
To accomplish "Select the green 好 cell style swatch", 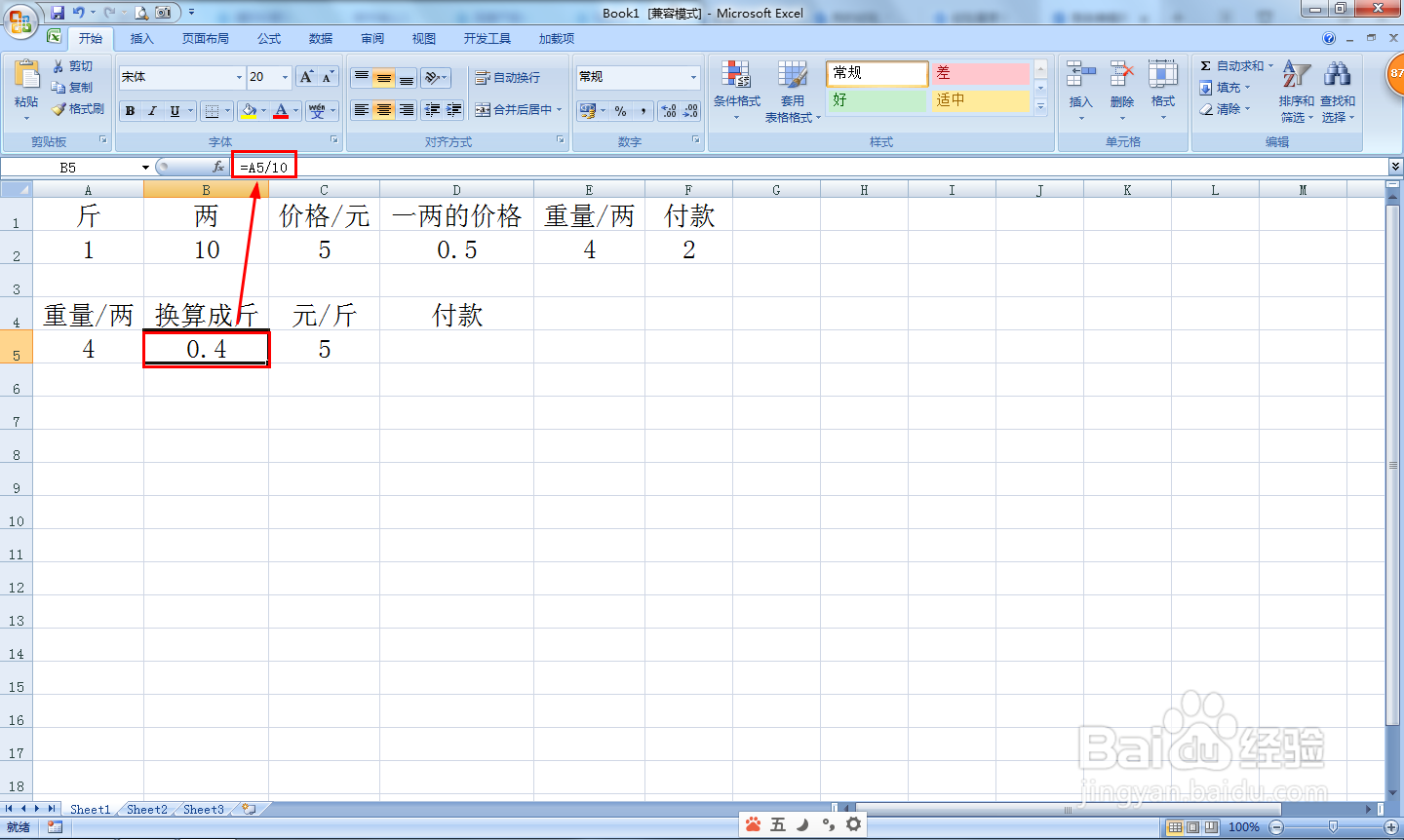I will pos(876,100).
